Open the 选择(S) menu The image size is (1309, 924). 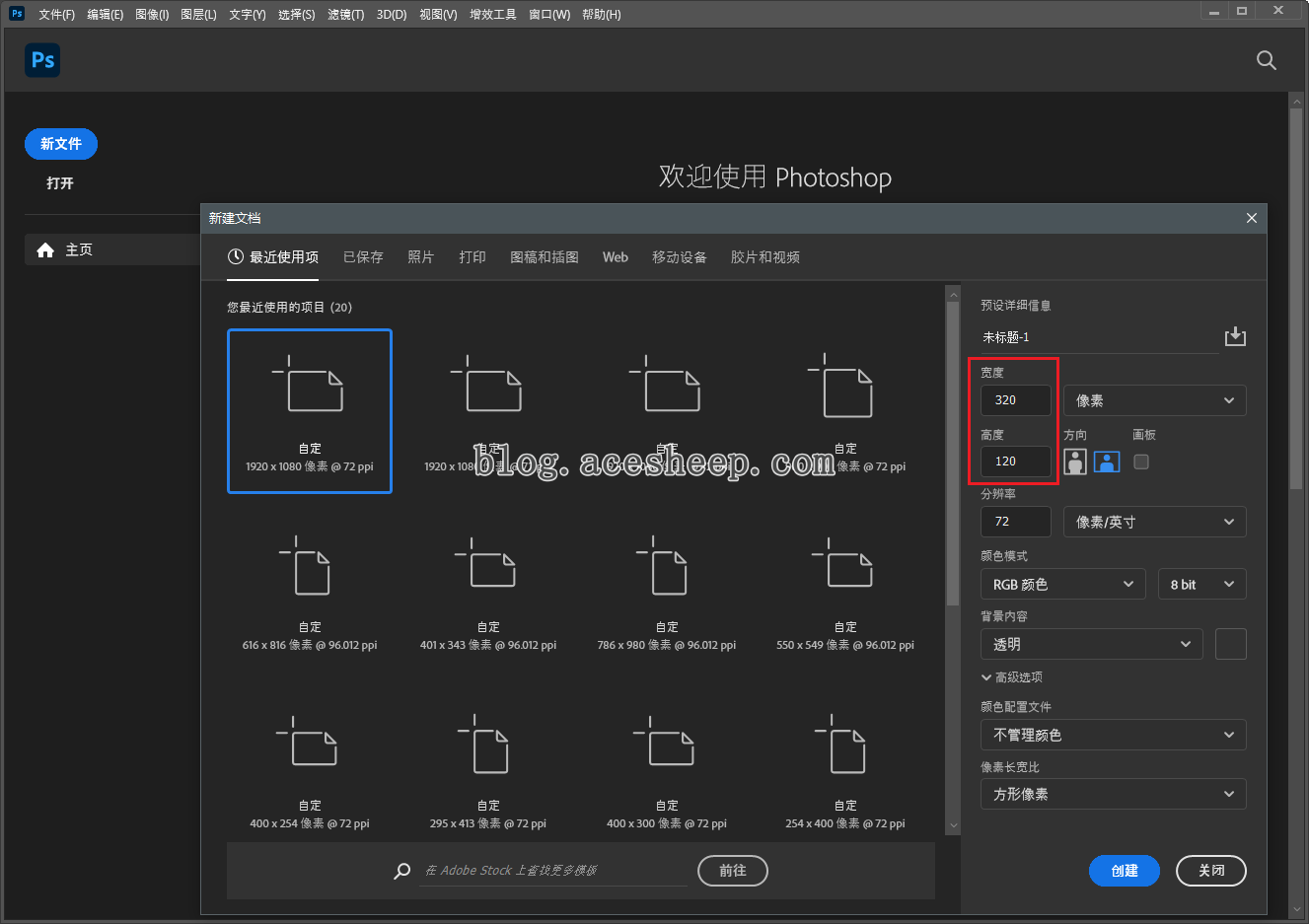(x=296, y=15)
